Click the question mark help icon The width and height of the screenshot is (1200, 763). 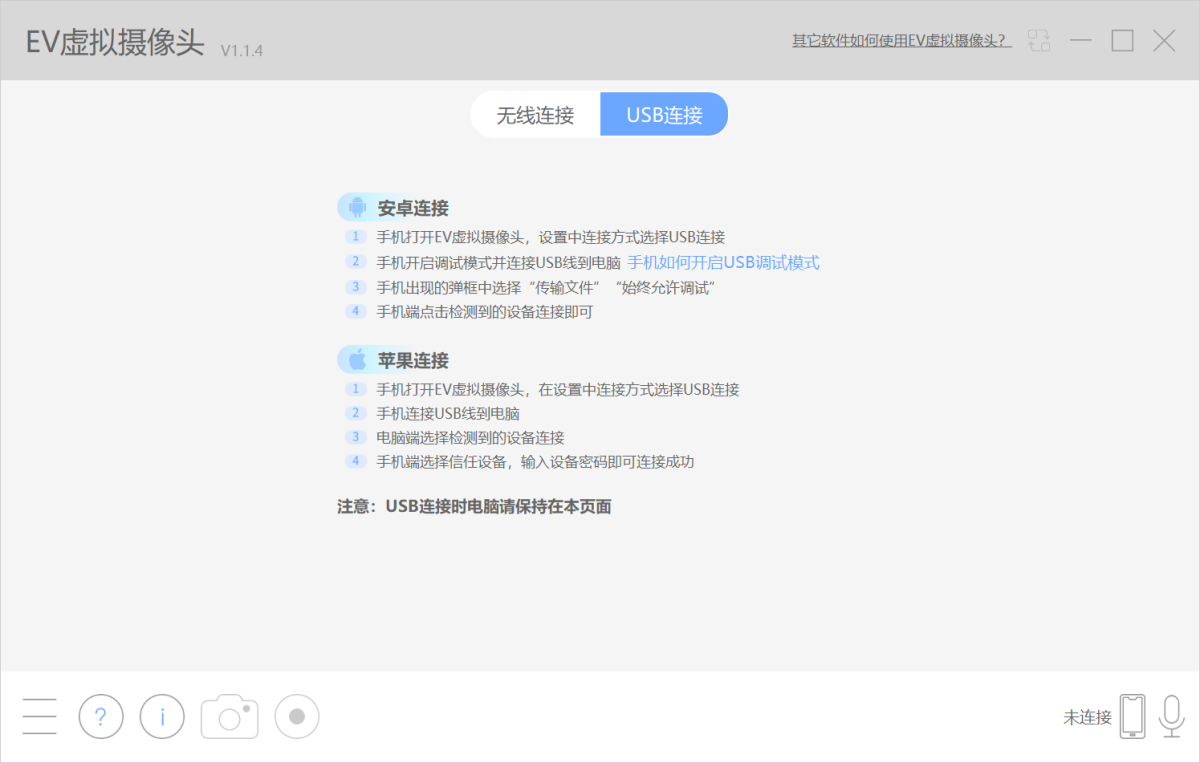[101, 716]
